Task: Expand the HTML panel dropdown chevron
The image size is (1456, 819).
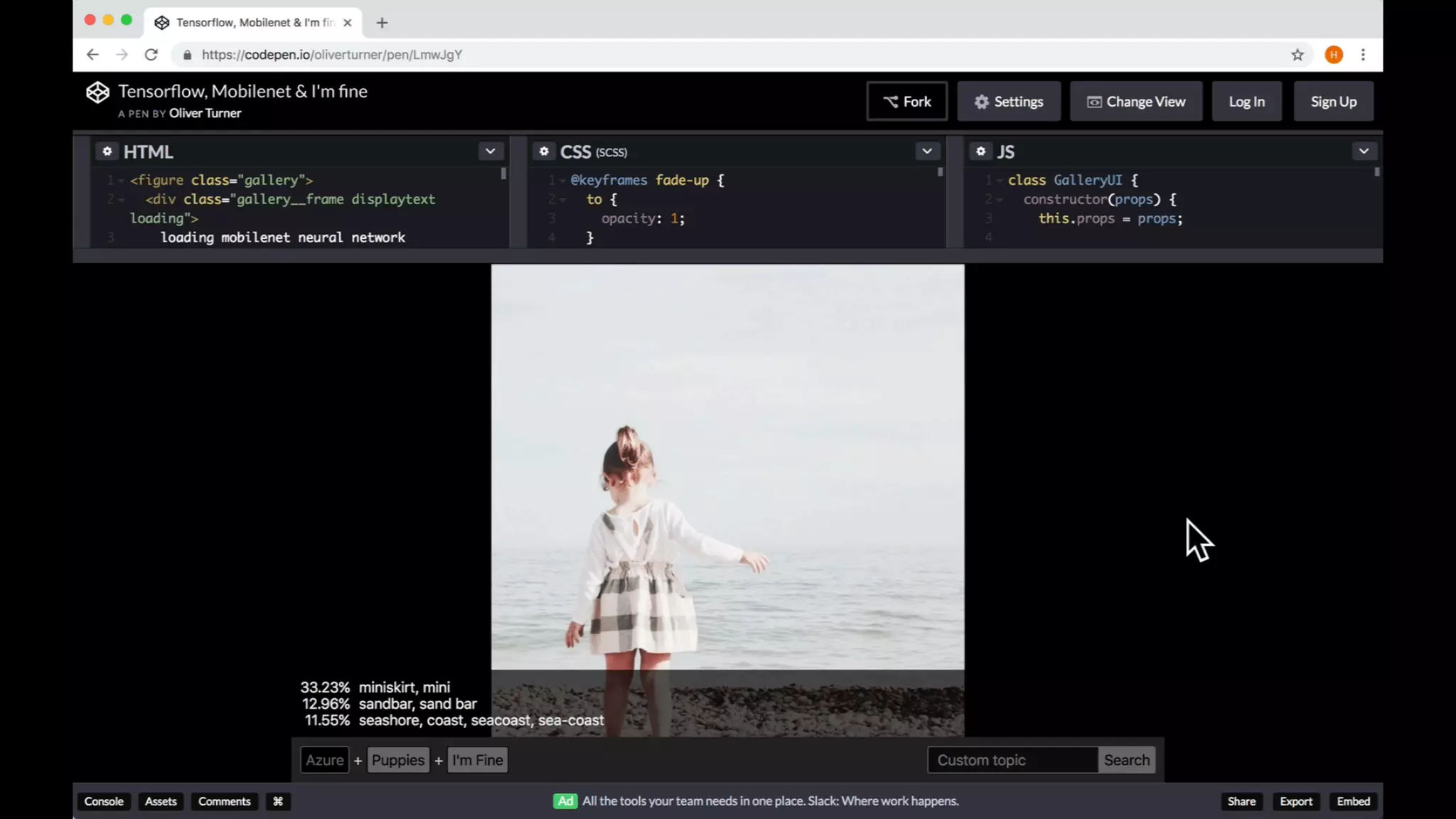Action: (x=490, y=151)
